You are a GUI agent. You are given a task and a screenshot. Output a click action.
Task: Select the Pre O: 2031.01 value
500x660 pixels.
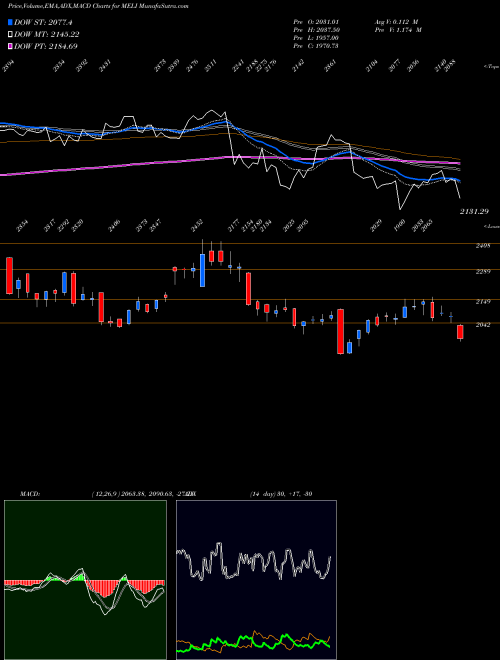316,21
